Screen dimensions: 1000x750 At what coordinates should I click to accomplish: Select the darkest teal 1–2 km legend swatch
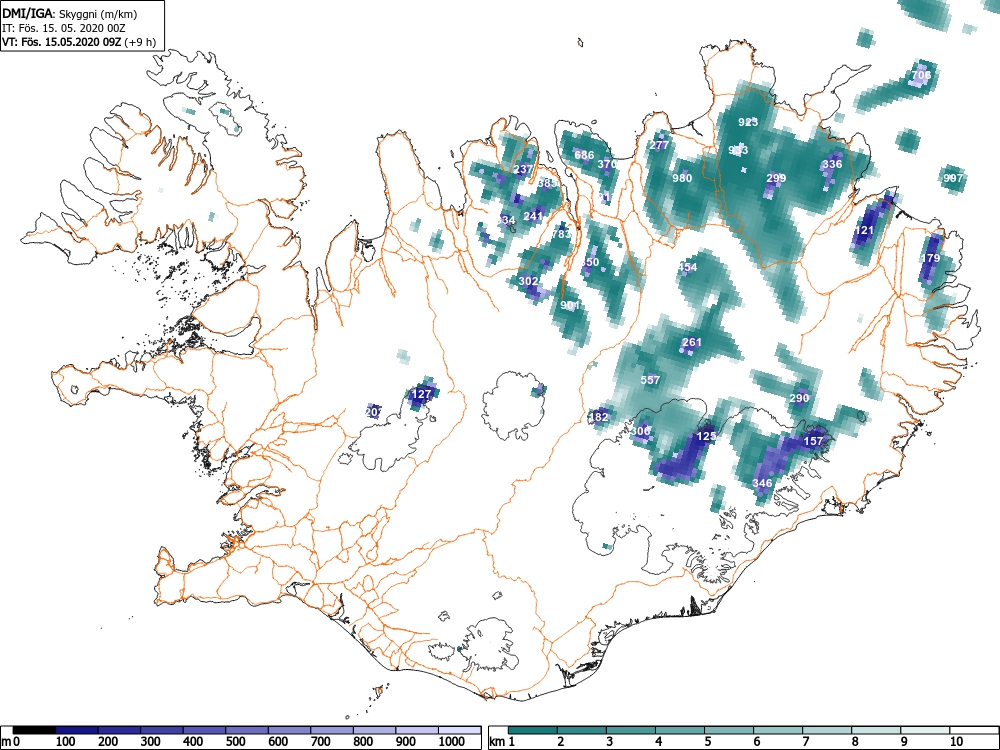pyautogui.click(x=533, y=730)
